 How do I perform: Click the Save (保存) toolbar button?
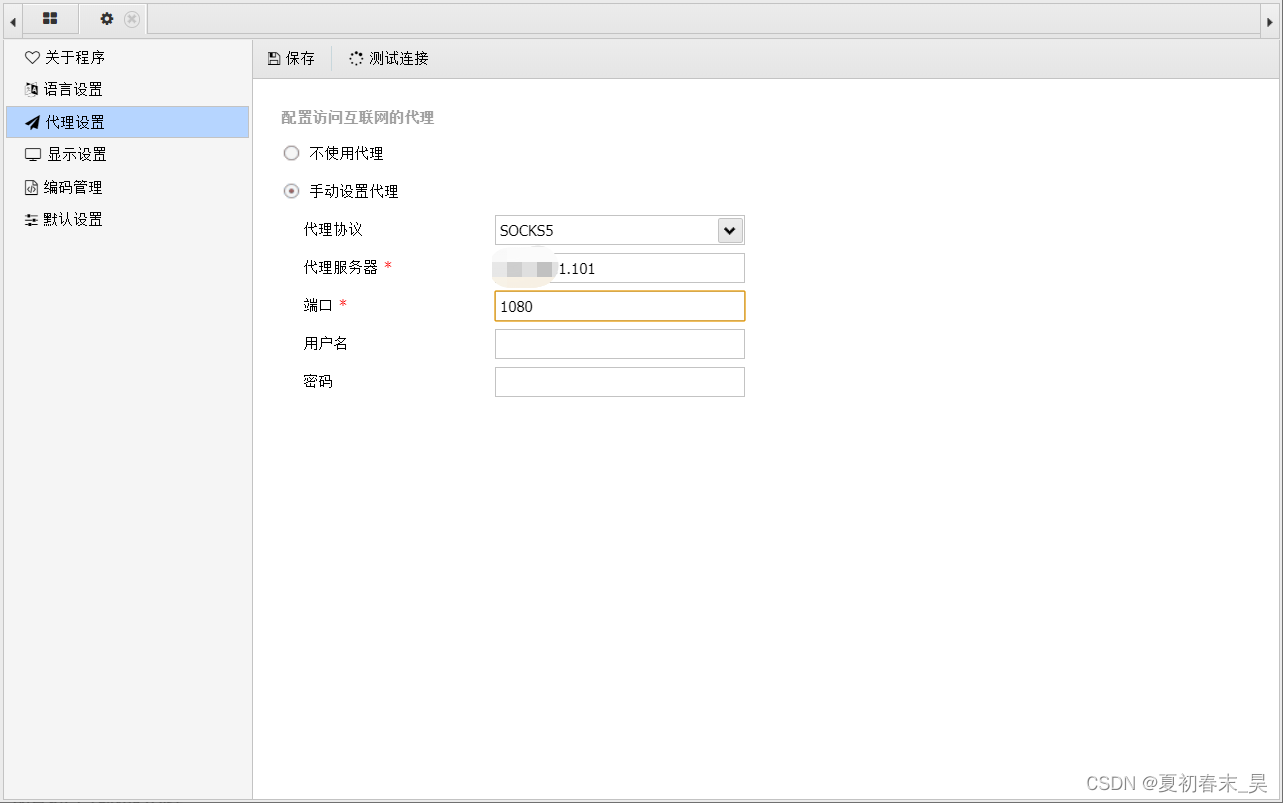(291, 59)
